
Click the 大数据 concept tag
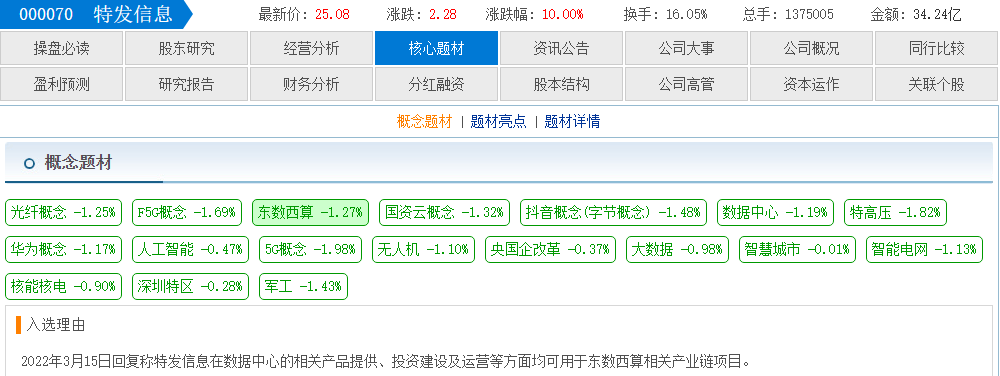(x=678, y=249)
